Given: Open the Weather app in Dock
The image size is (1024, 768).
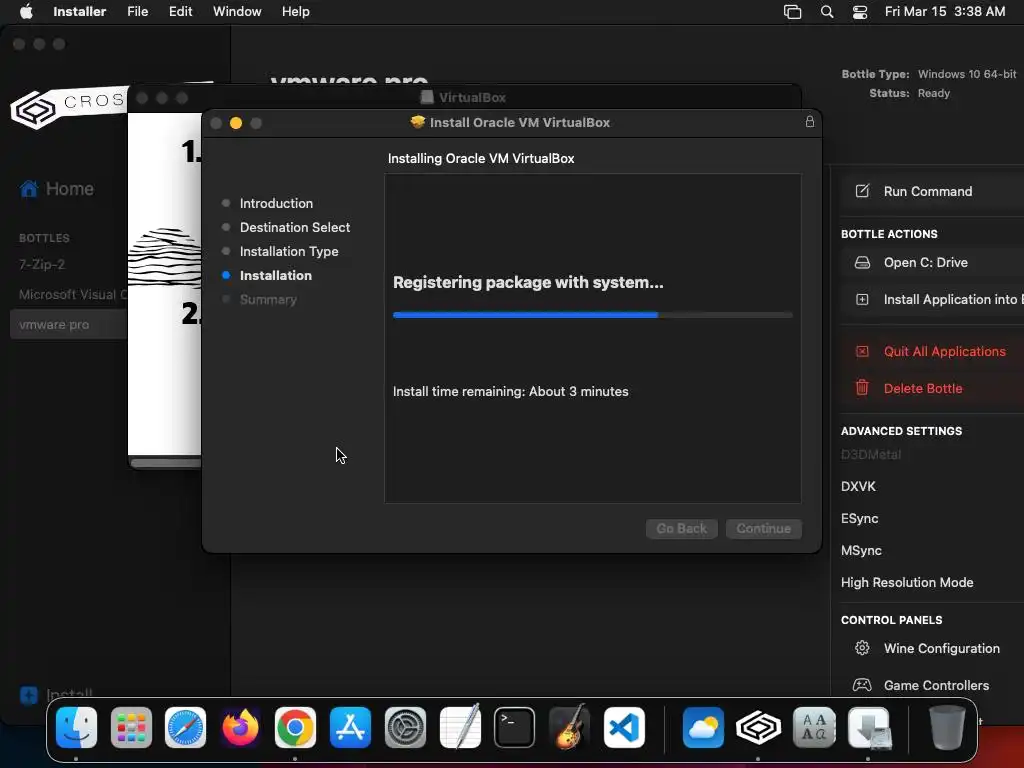Looking at the screenshot, I should (703, 727).
